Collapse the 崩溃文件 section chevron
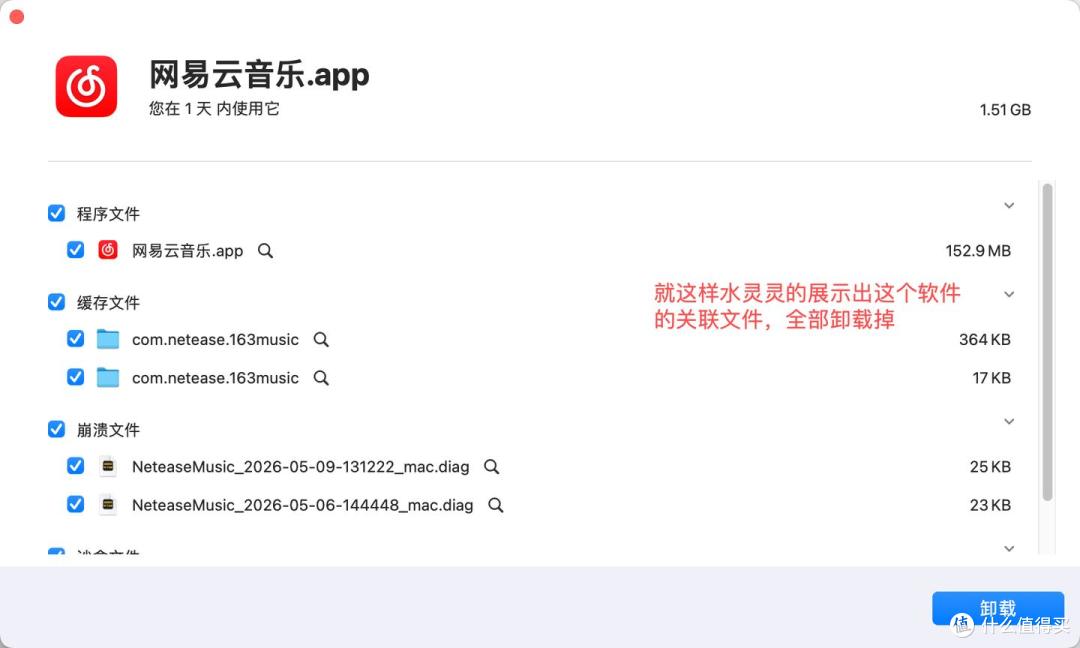Viewport: 1080px width, 648px height. 1009,421
